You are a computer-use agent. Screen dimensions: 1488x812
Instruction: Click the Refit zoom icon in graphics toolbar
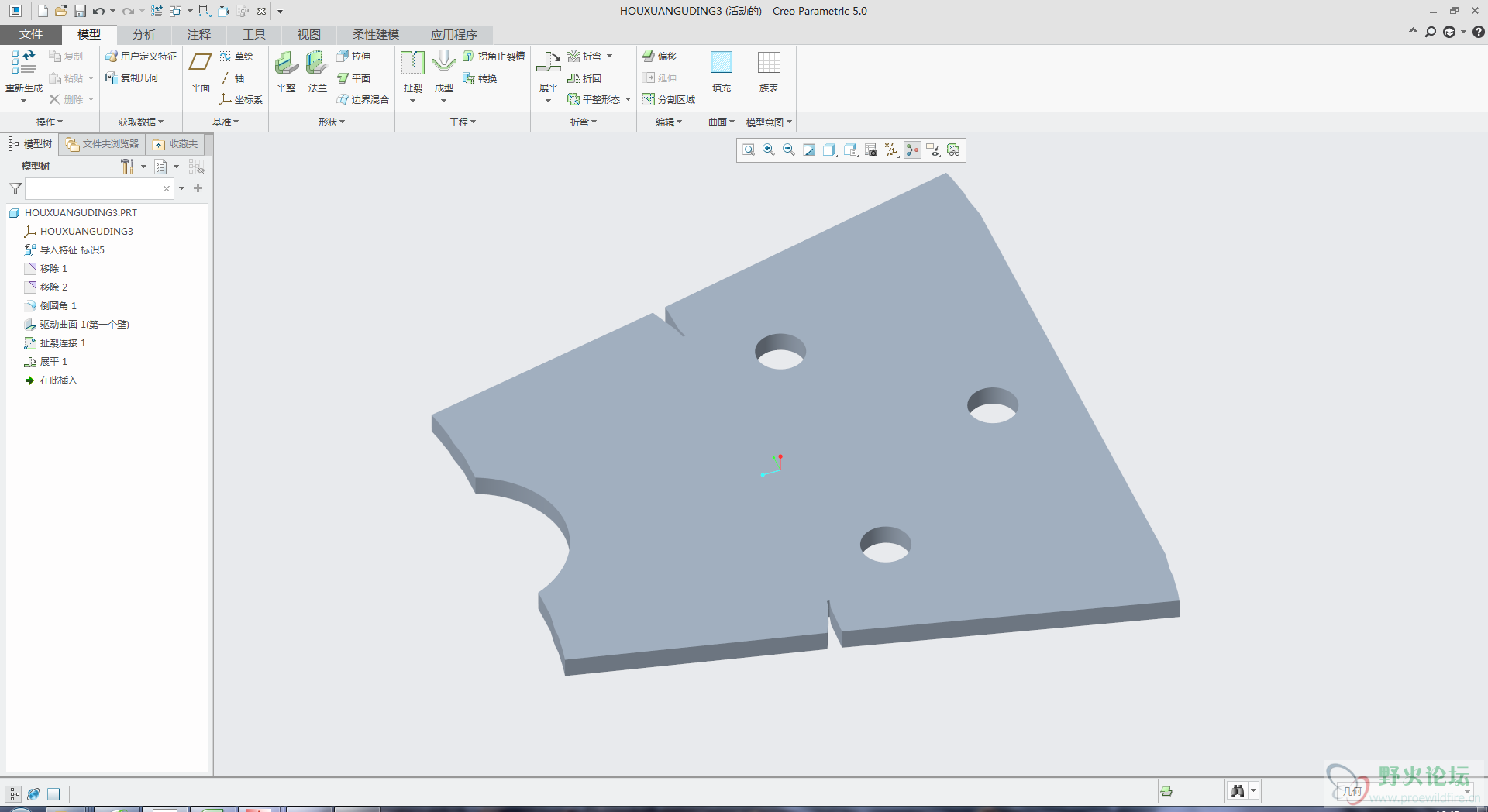[x=749, y=150]
